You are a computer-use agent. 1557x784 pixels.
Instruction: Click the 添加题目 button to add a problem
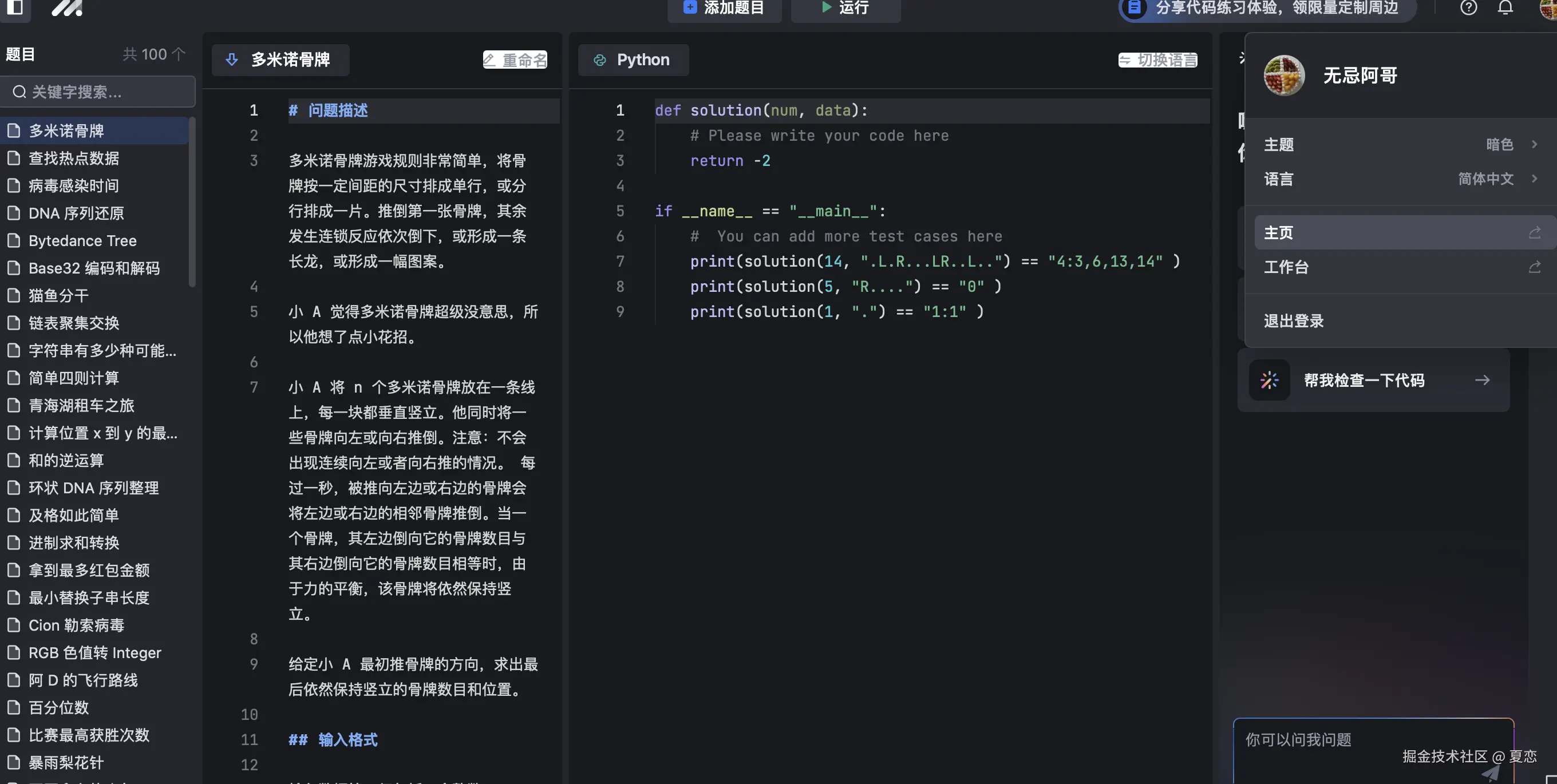pos(724,8)
